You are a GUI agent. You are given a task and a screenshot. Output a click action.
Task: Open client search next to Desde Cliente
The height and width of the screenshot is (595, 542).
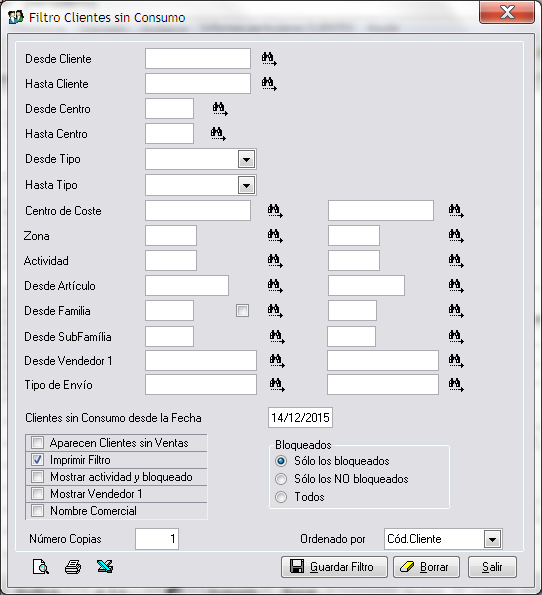click(x=269, y=59)
